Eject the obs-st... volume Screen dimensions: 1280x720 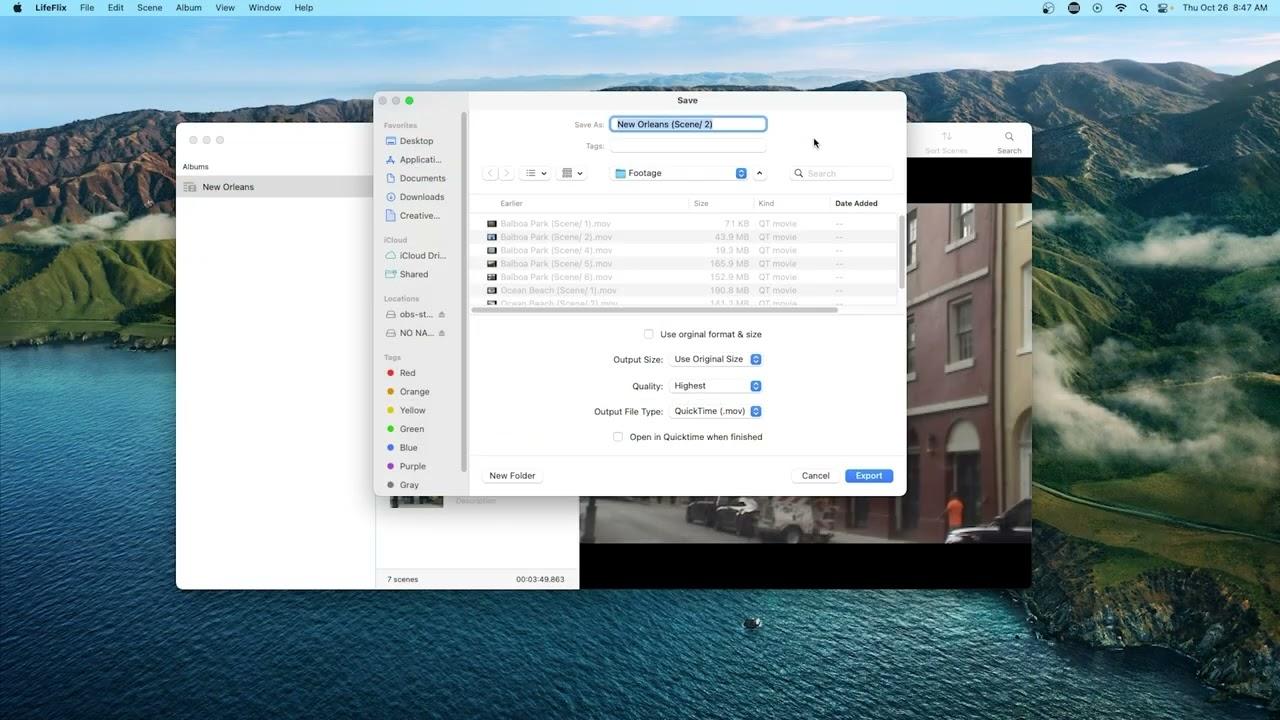(441, 315)
